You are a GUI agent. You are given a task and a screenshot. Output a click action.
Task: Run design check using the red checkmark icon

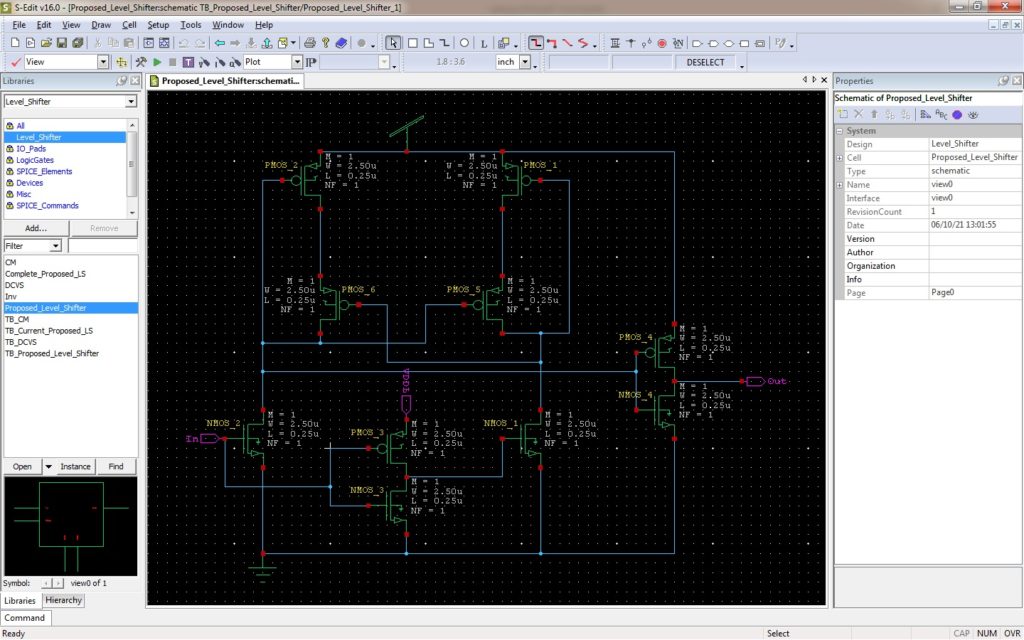15,62
